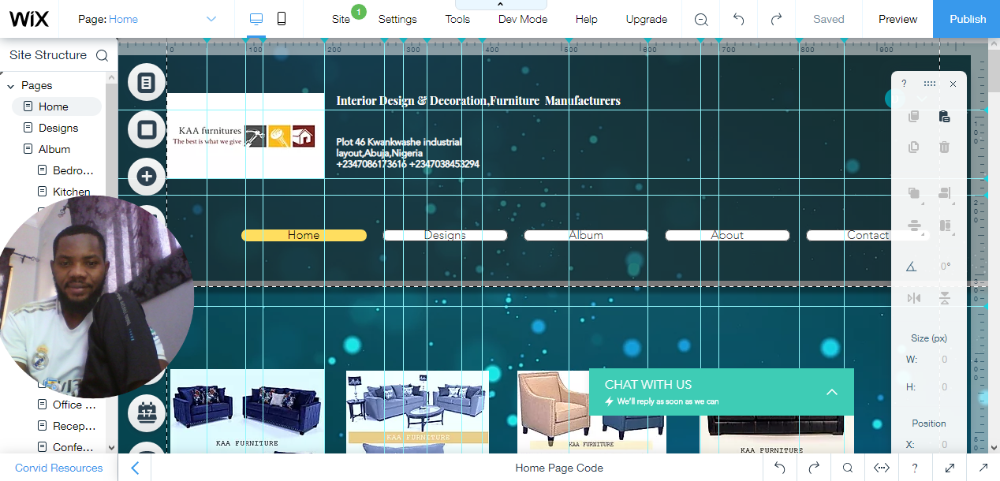Click the Preview button
The height and width of the screenshot is (481, 1000).
click(x=897, y=19)
